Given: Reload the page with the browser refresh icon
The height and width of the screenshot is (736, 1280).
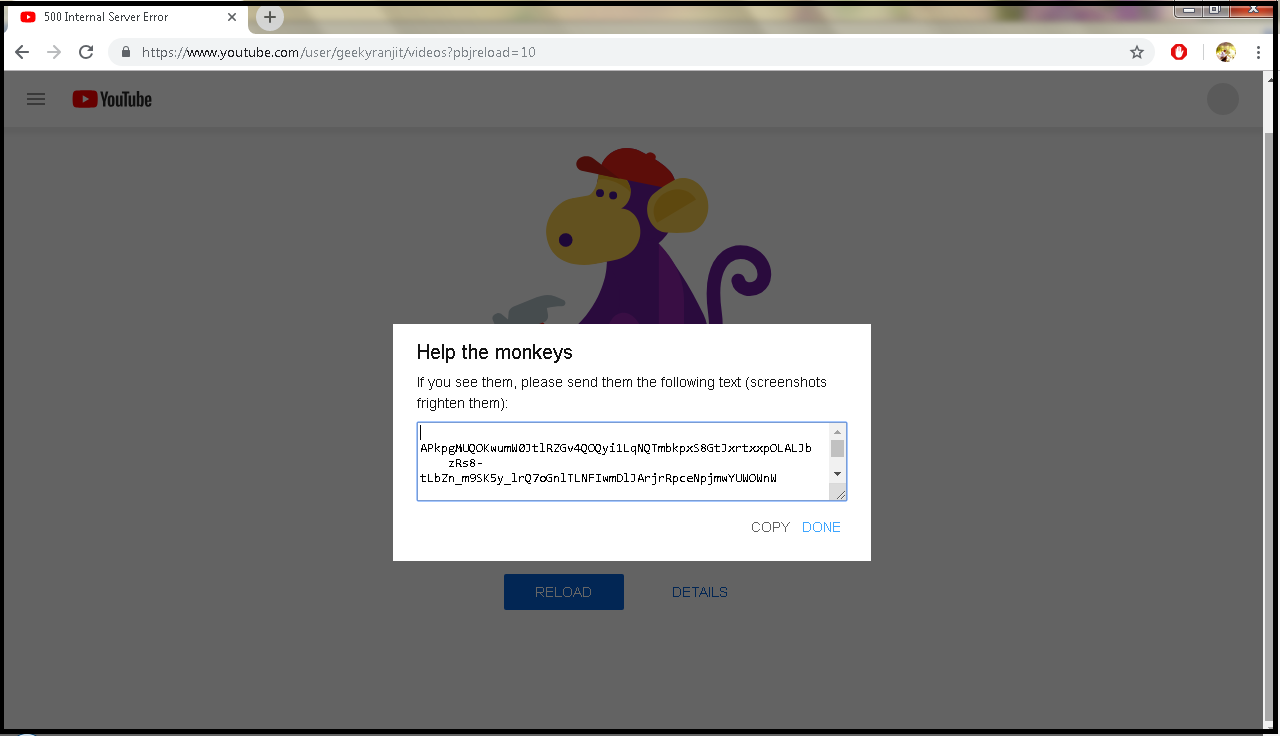Looking at the screenshot, I should (86, 52).
